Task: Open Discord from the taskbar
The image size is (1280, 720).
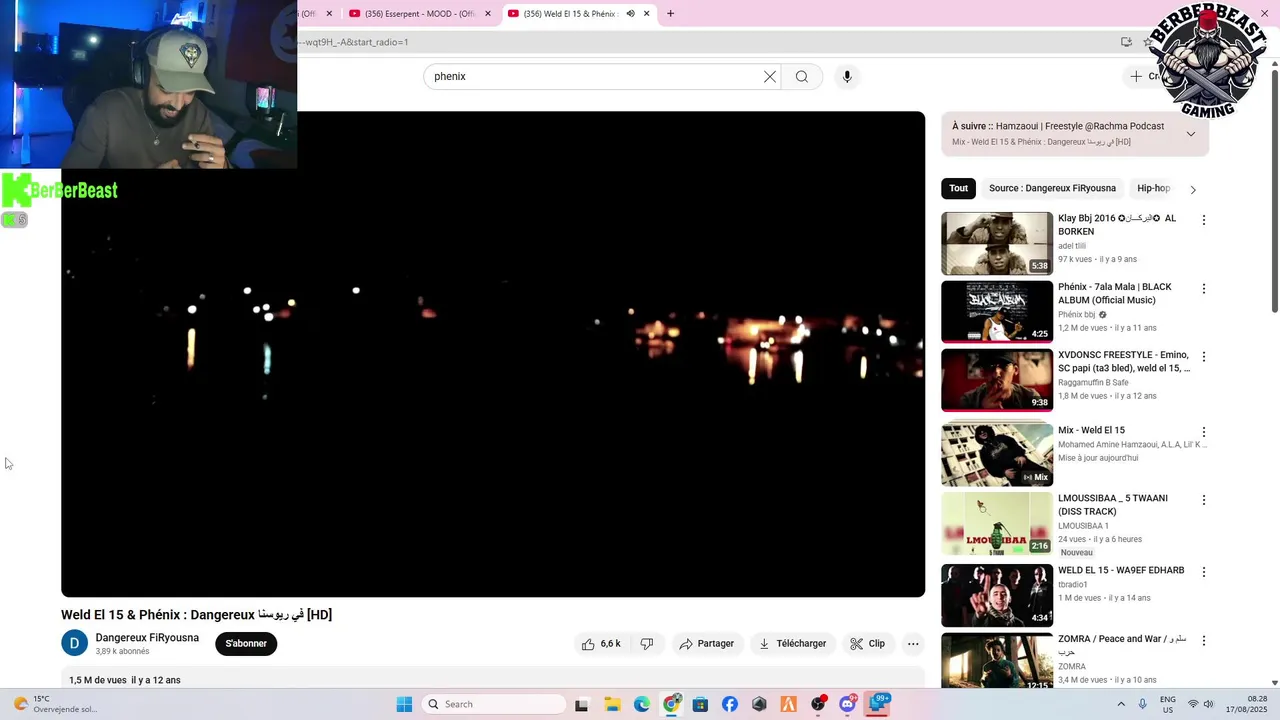Action: click(848, 704)
